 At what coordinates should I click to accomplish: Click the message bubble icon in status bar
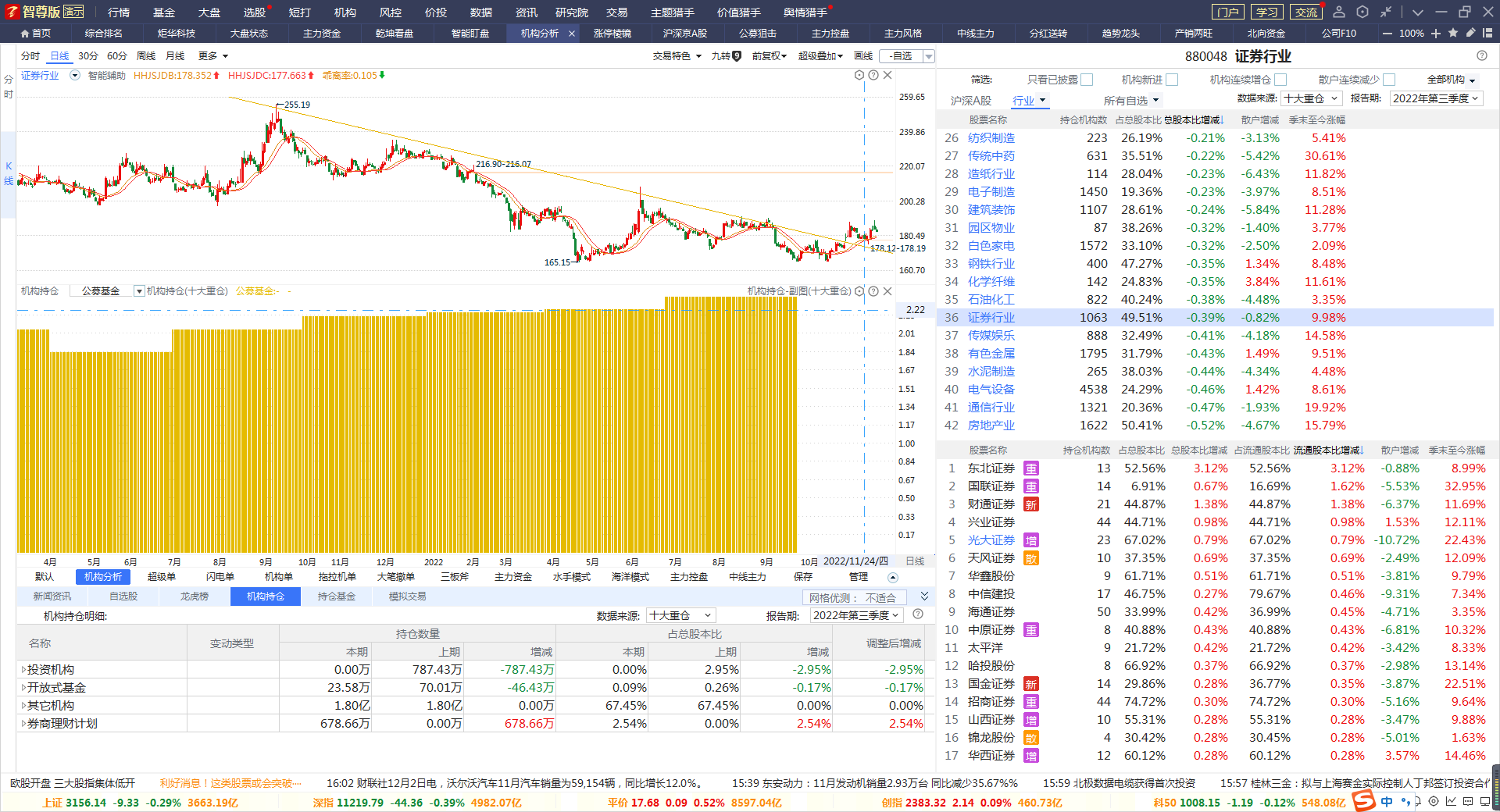tap(1468, 802)
